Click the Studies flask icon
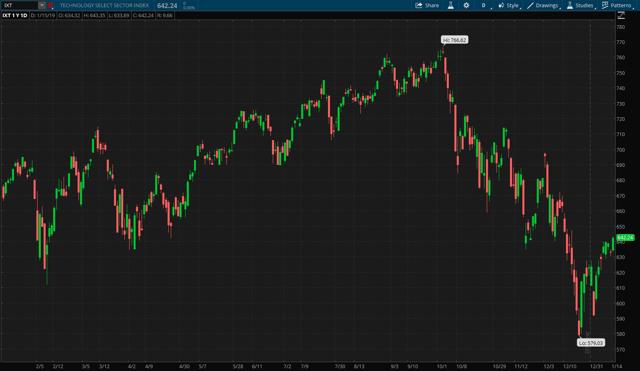640x371 pixels. [x=570, y=5]
